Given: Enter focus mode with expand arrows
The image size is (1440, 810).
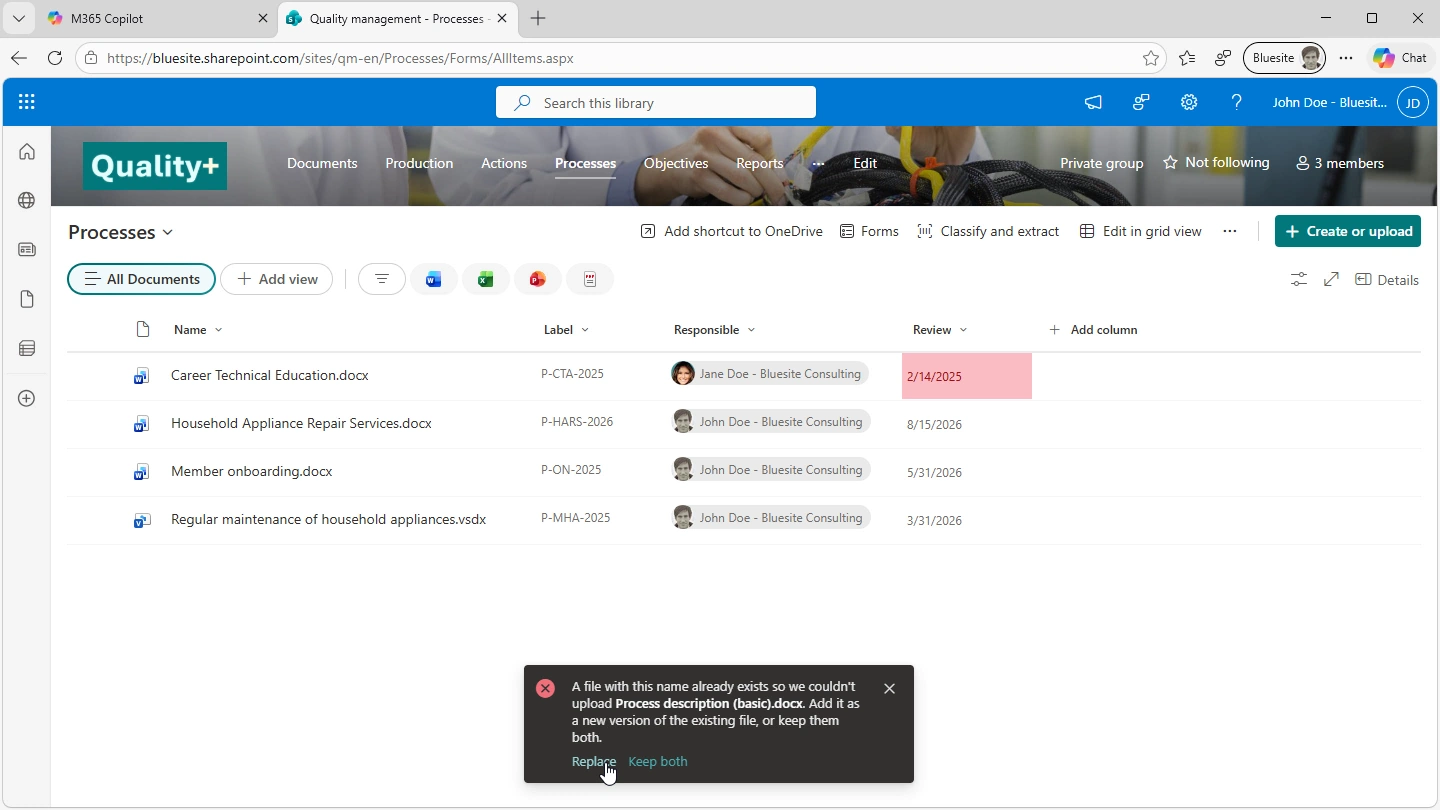Looking at the screenshot, I should tap(1331, 279).
